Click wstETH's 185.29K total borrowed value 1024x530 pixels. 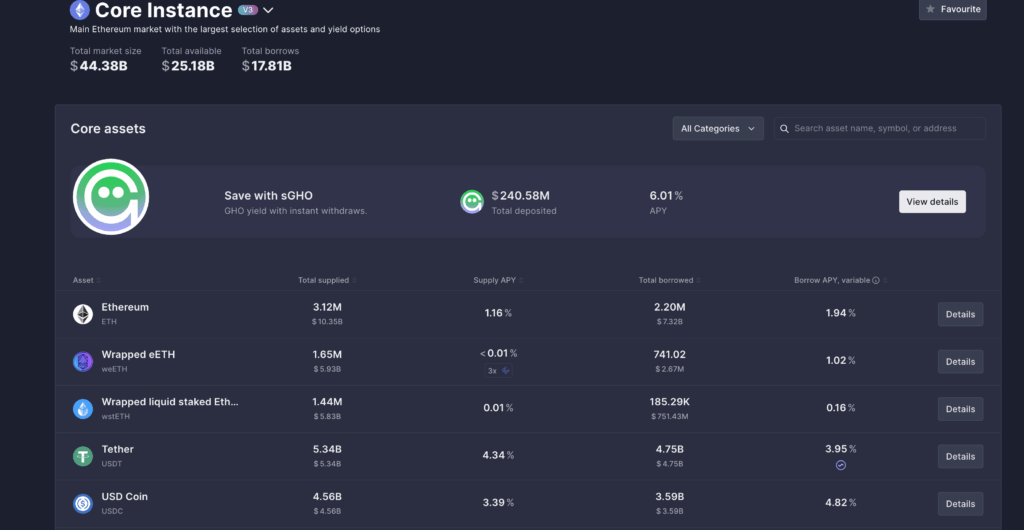[x=669, y=401]
